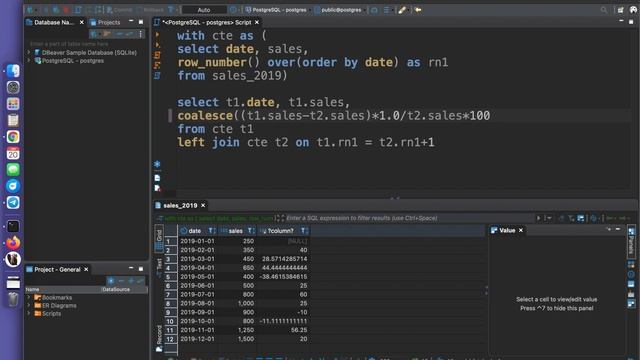This screenshot has height=360, width=640.
Task: Click the DataSource column header in Project panel
Action: pyautogui.click(x=124, y=289)
